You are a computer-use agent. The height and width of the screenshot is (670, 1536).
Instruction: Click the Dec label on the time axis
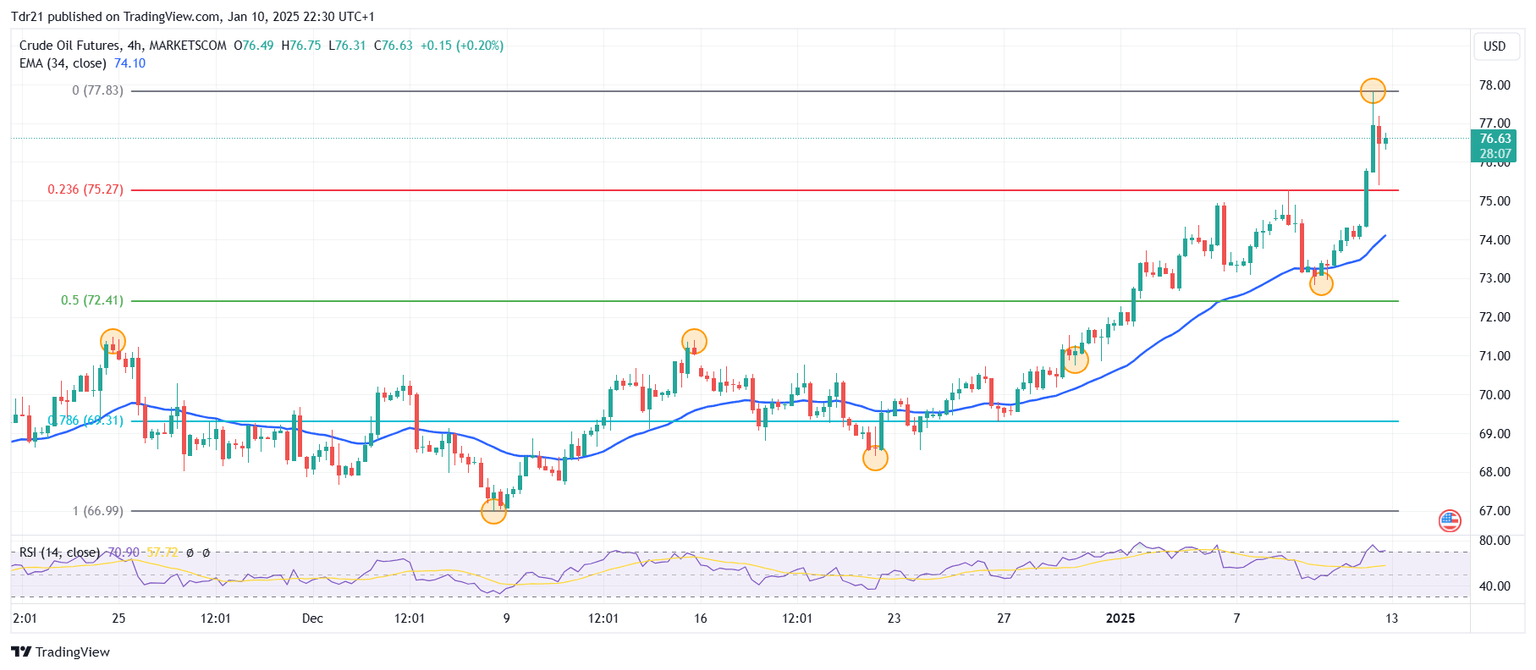point(313,619)
